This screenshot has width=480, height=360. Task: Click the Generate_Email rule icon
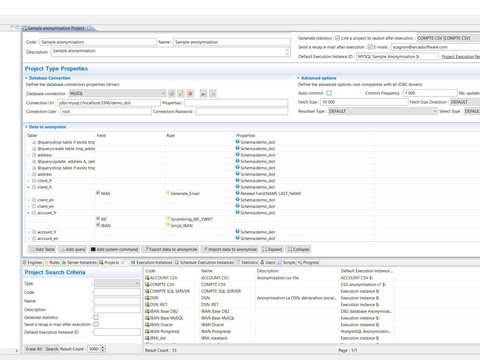168,193
